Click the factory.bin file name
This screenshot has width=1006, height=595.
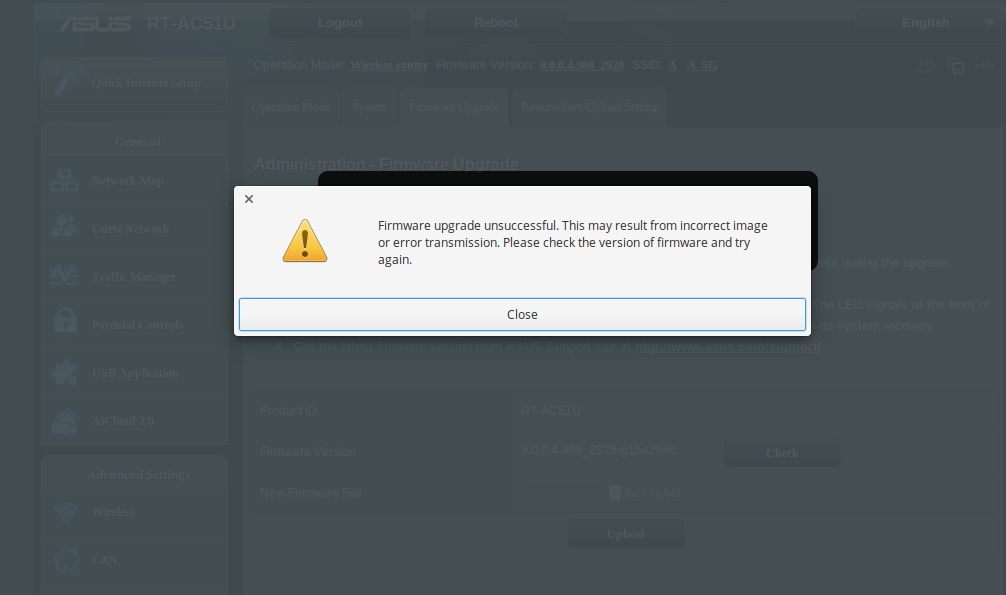tap(652, 493)
